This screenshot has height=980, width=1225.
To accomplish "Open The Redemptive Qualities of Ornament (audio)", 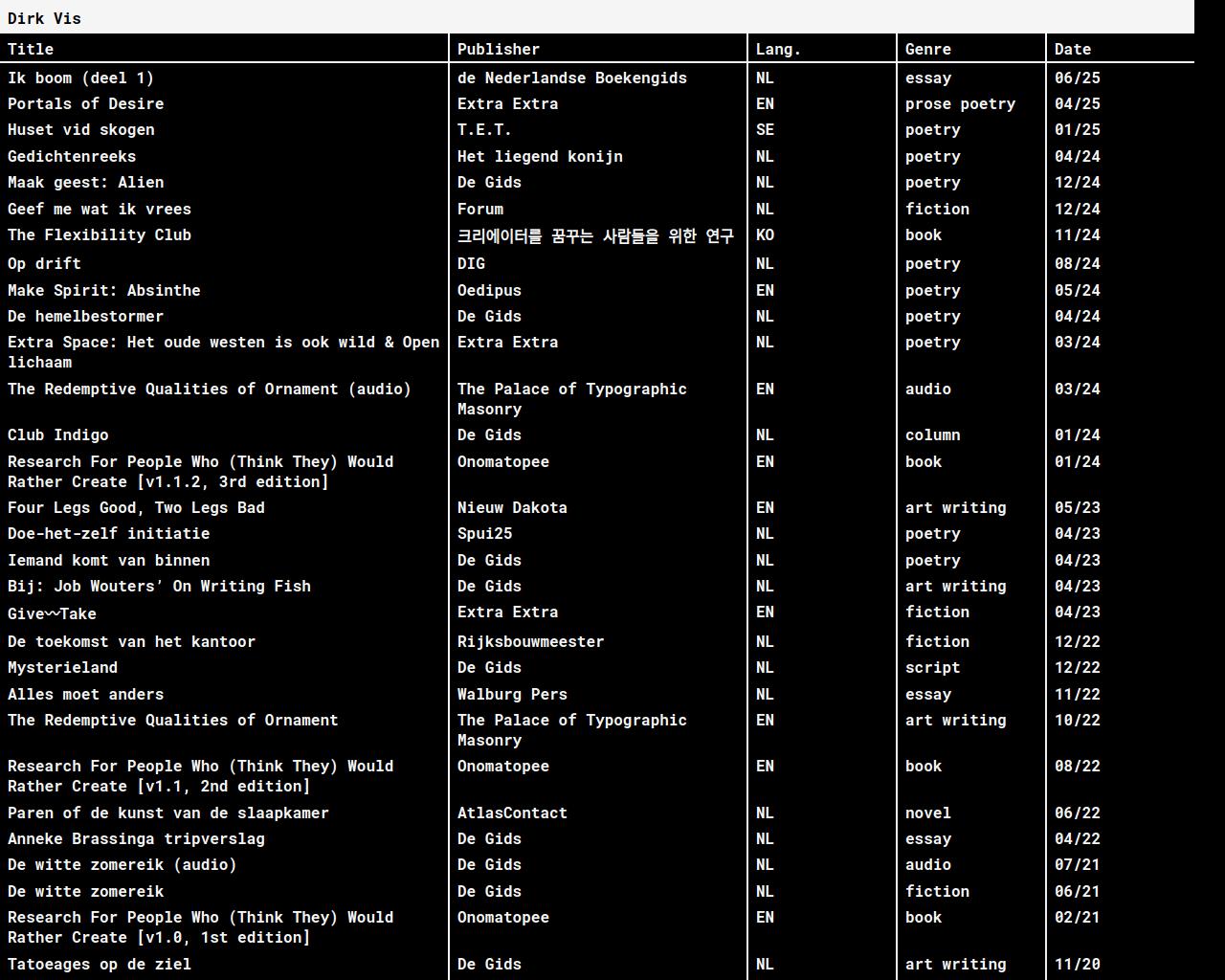I will click(210, 389).
